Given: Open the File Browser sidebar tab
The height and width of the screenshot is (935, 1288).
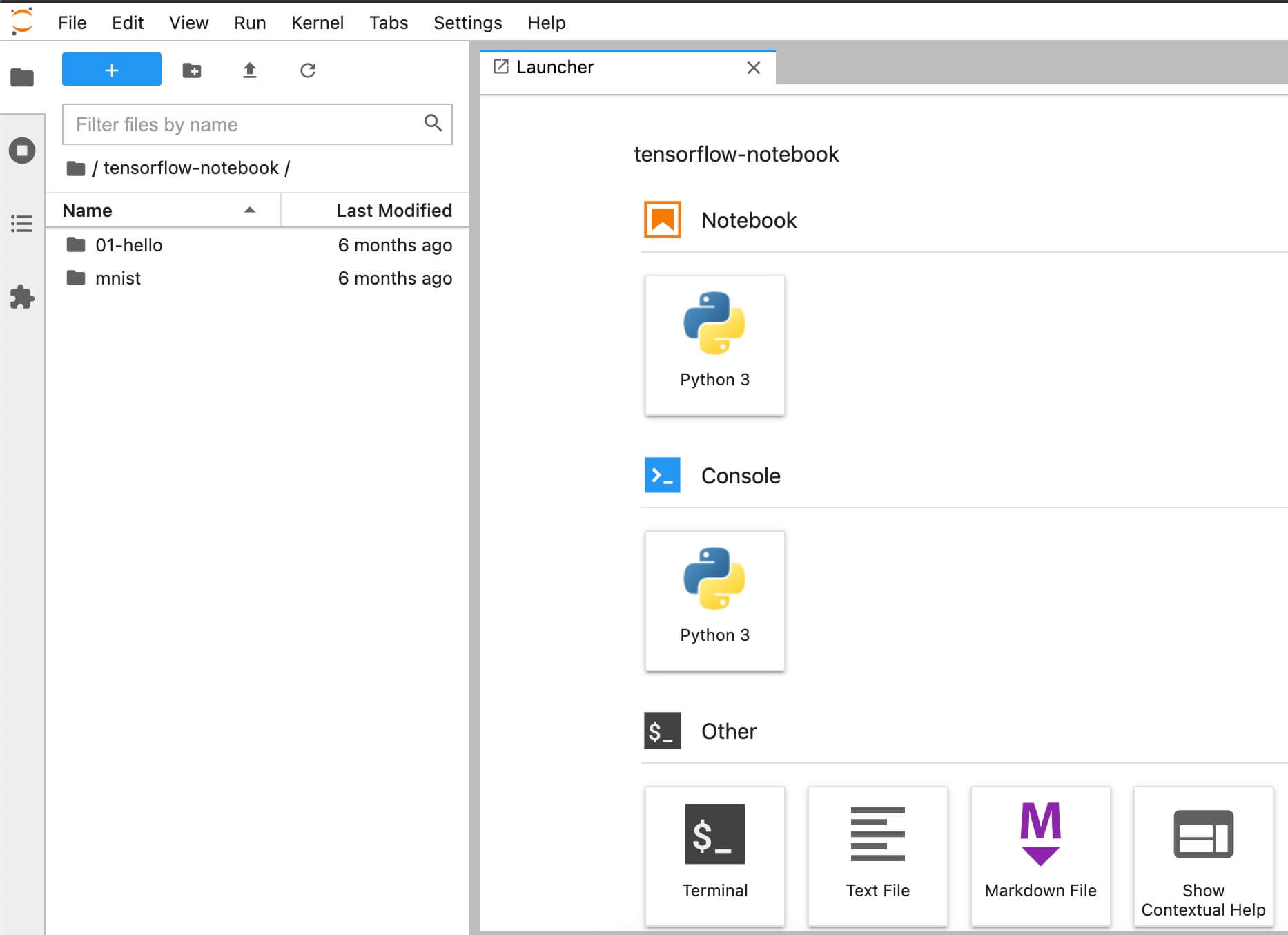Looking at the screenshot, I should [22, 77].
